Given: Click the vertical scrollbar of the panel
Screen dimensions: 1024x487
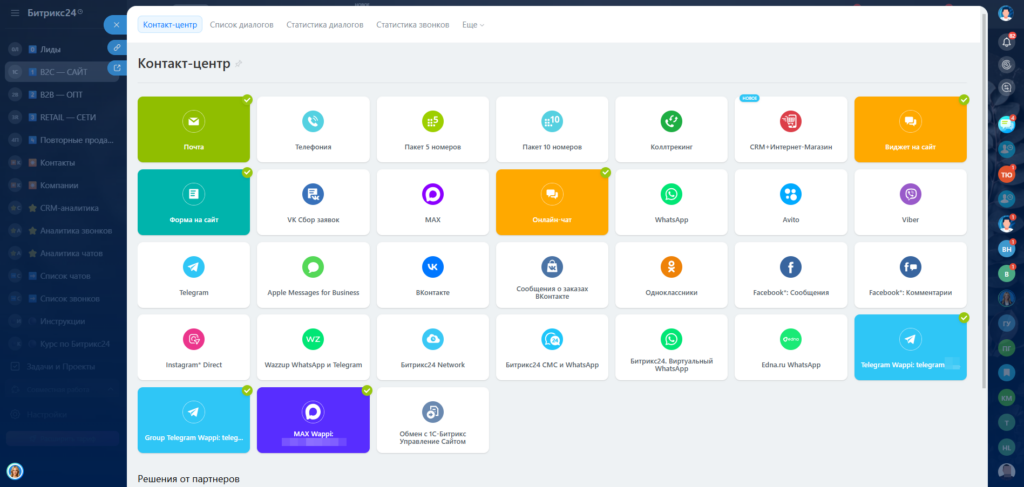Looking at the screenshot, I should [984, 199].
